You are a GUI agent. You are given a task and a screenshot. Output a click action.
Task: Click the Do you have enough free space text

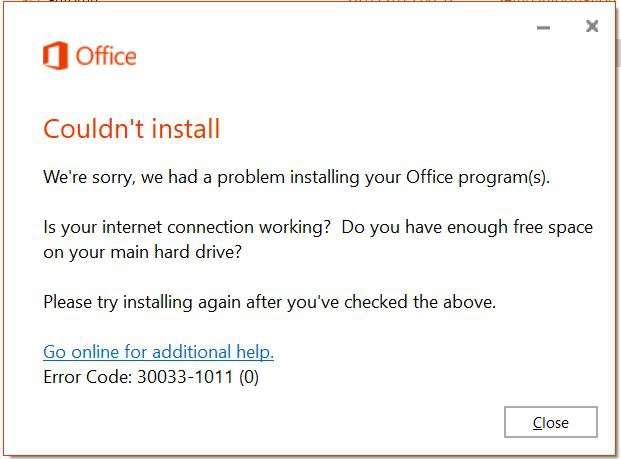pyautogui.click(x=467, y=227)
